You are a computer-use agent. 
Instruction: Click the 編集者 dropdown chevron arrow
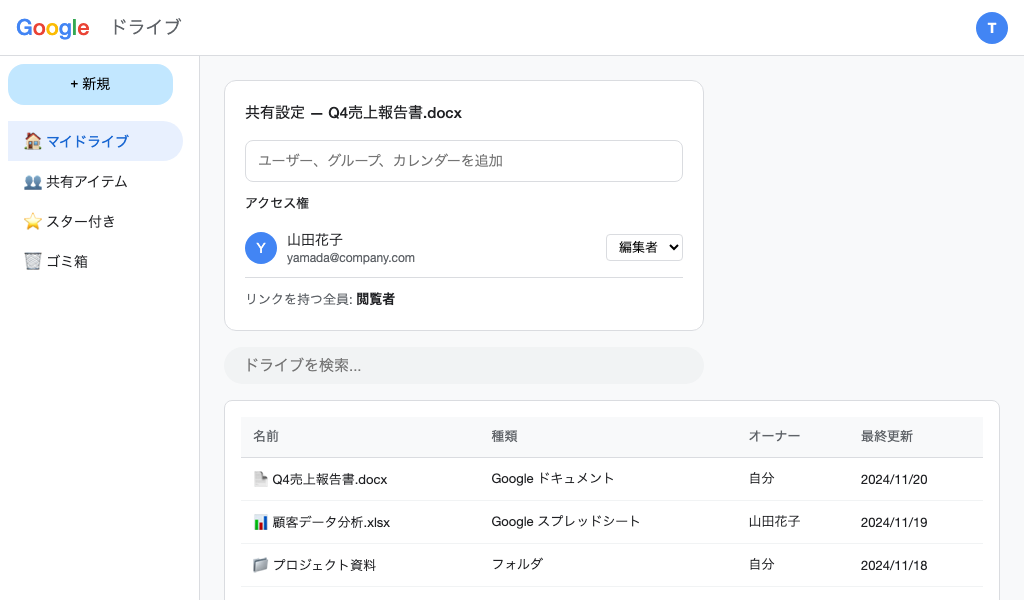pos(672,247)
